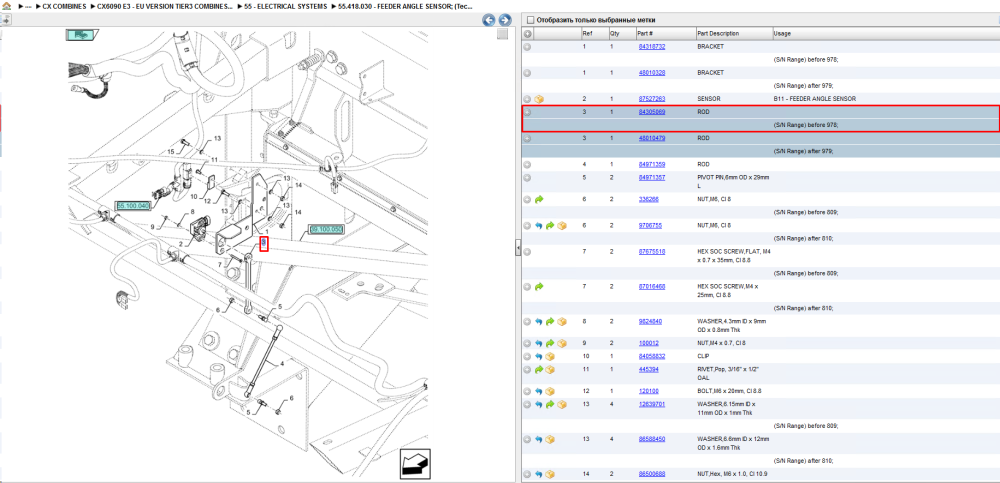Select callout number 4 in the diagram
Screen dimensions: 1000x483
point(281,364)
